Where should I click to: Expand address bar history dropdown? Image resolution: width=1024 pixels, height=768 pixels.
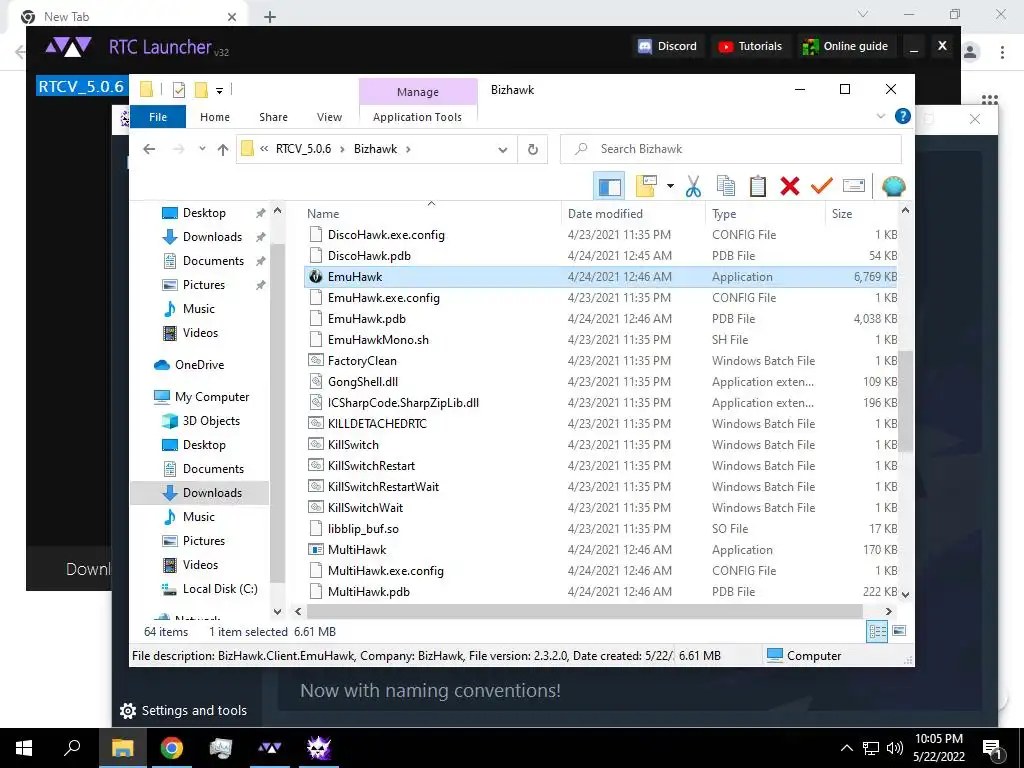[x=503, y=150]
